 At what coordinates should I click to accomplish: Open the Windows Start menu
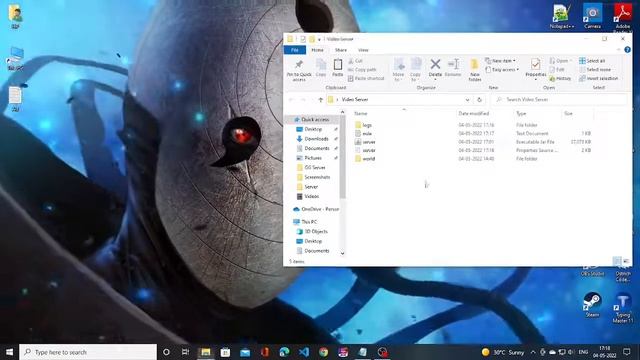9,352
